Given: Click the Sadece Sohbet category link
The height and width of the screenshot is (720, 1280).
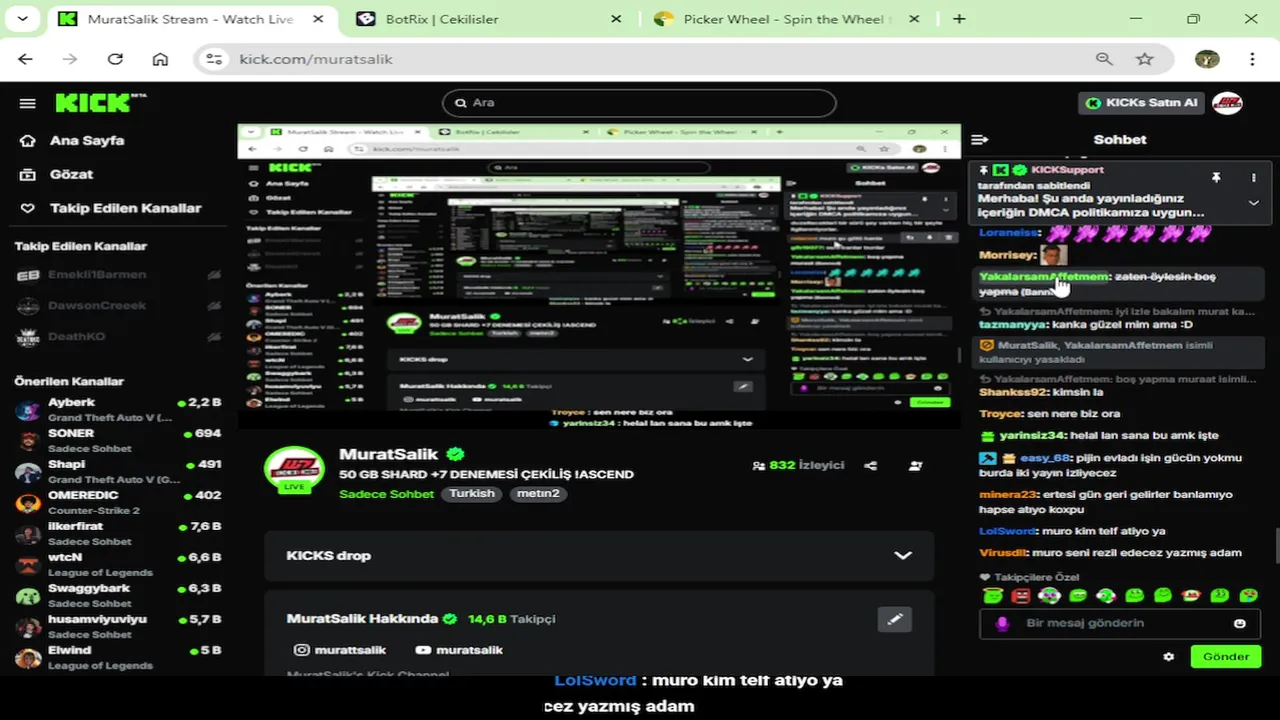Looking at the screenshot, I should coord(387,494).
